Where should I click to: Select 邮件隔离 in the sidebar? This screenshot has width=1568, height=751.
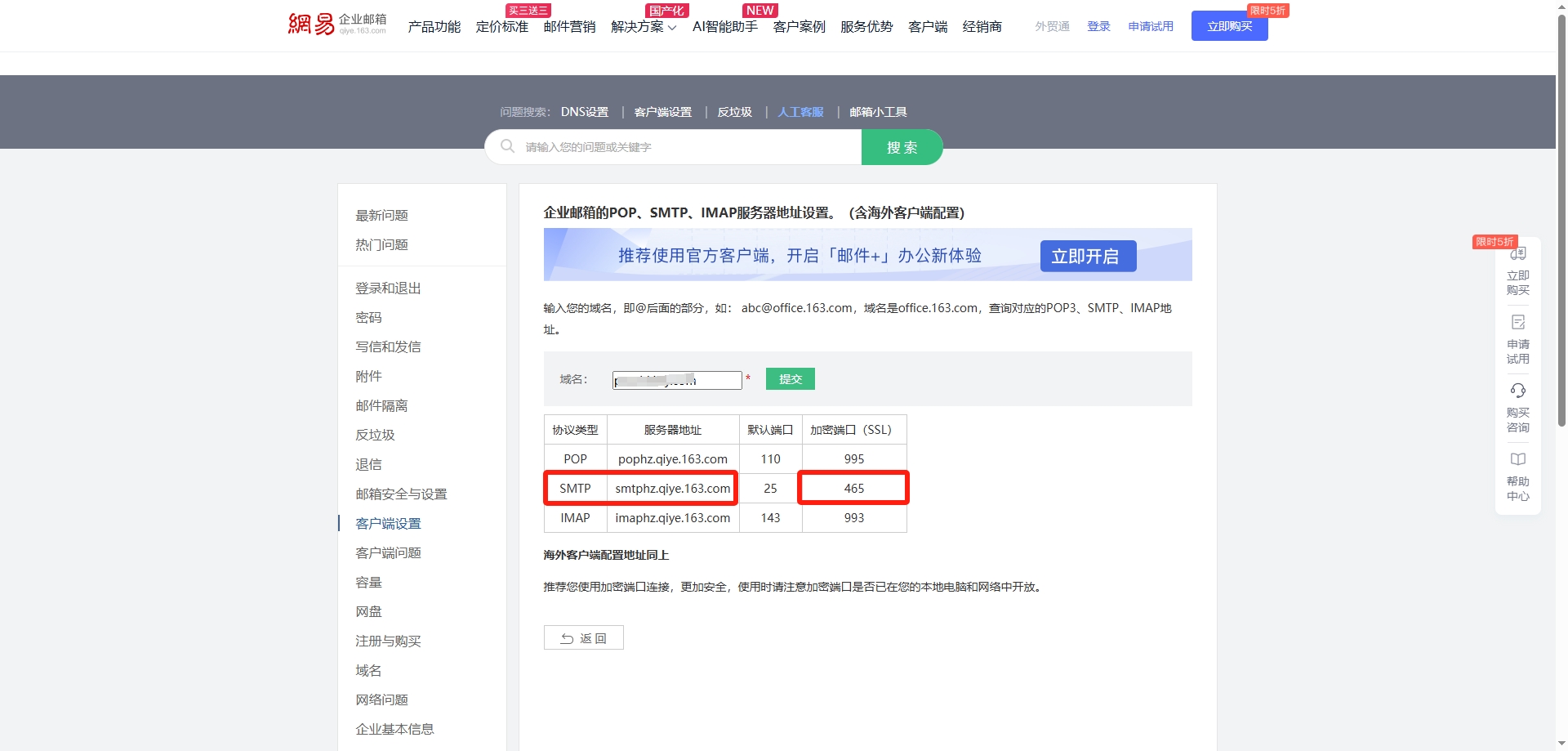click(381, 405)
